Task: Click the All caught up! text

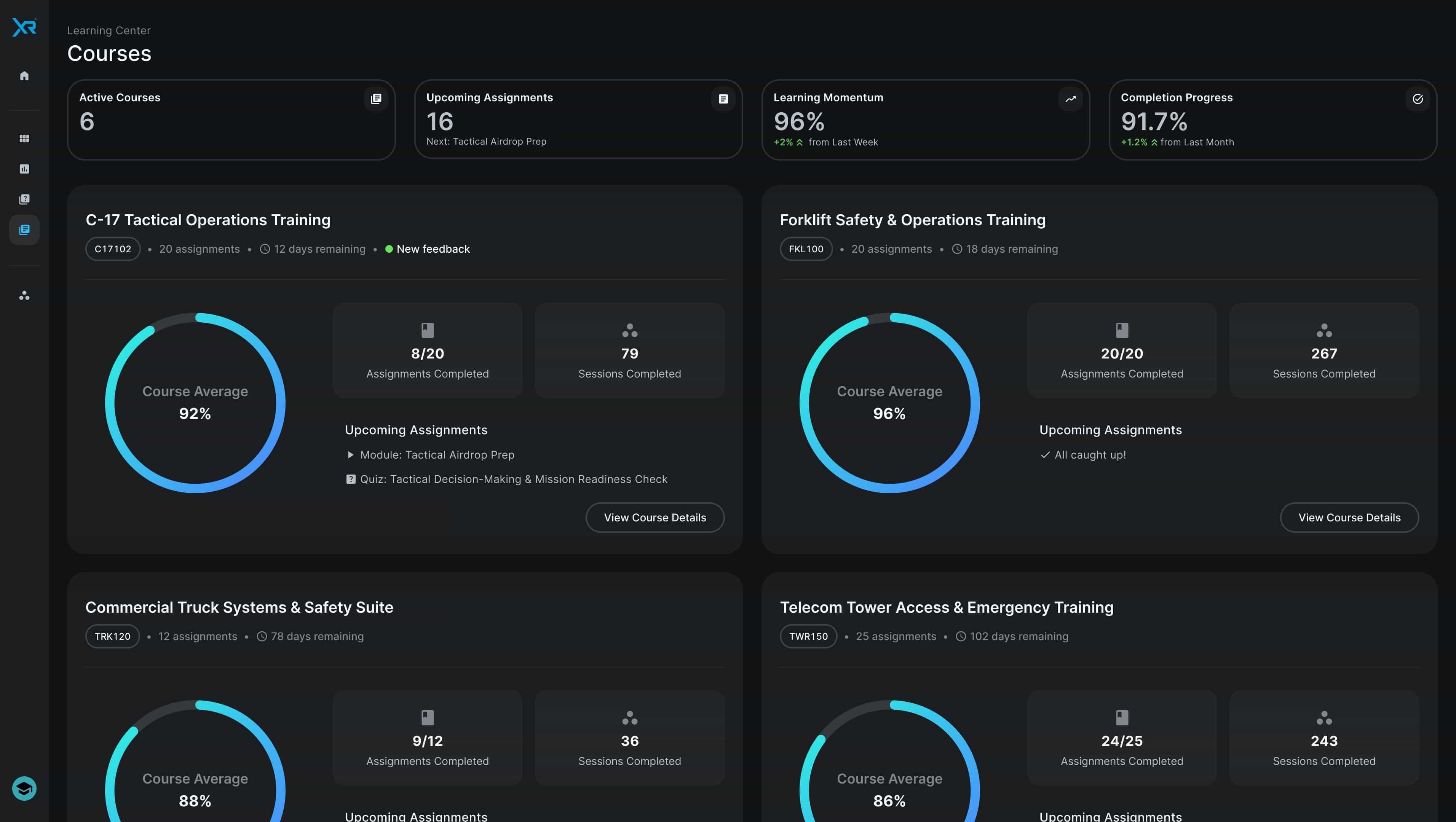Action: [1090, 455]
